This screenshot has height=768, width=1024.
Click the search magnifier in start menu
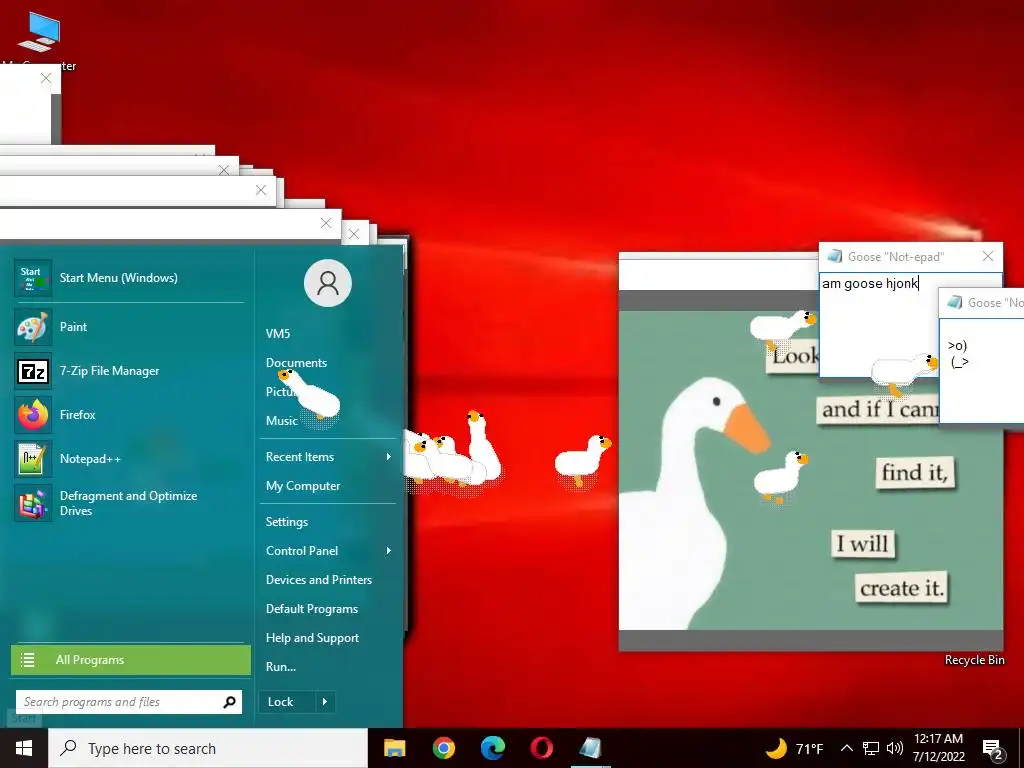(x=229, y=702)
